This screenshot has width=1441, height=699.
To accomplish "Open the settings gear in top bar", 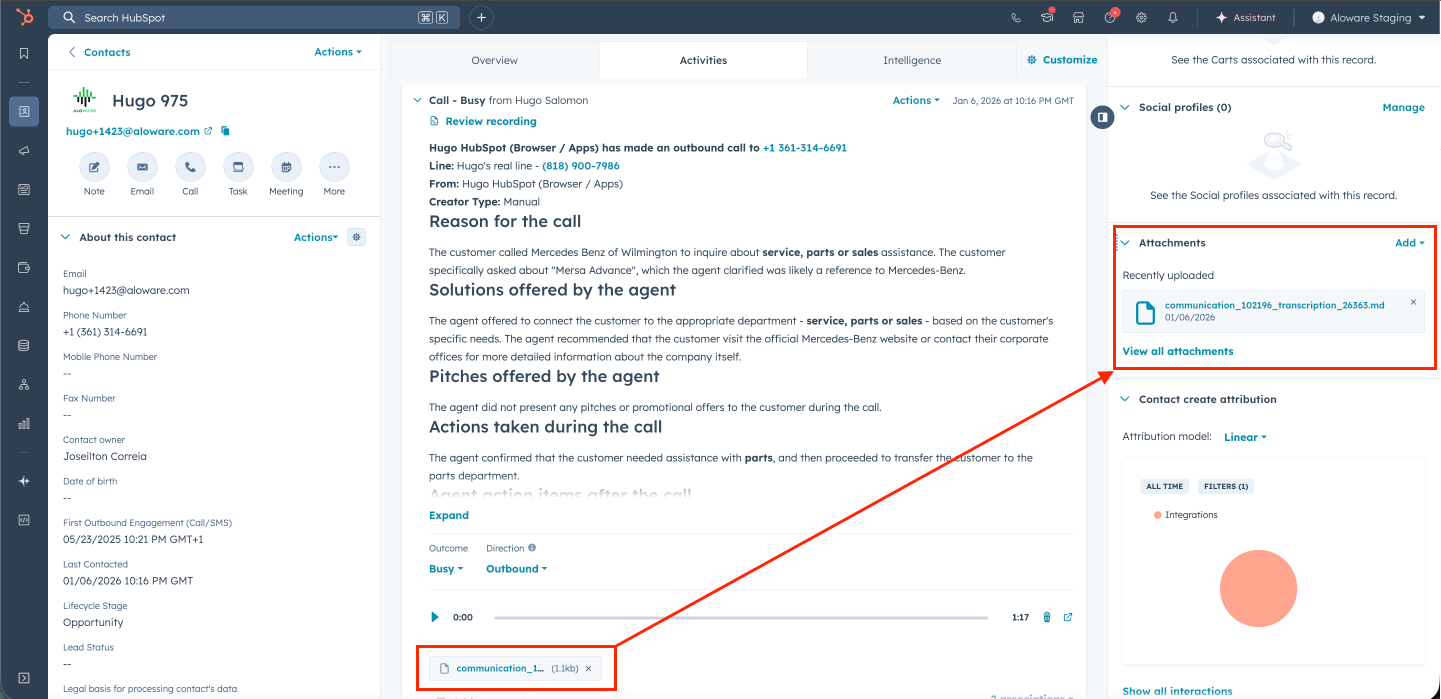I will tap(1141, 18).
